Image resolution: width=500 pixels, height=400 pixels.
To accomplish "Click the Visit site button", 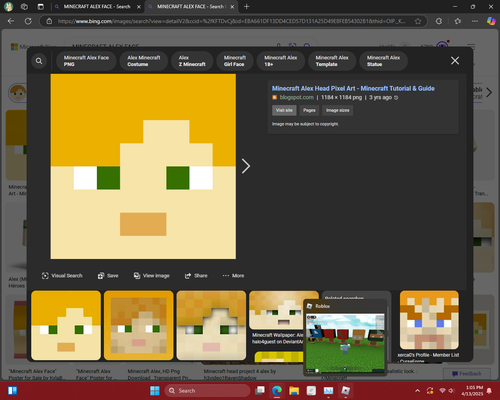I will pos(284,110).
